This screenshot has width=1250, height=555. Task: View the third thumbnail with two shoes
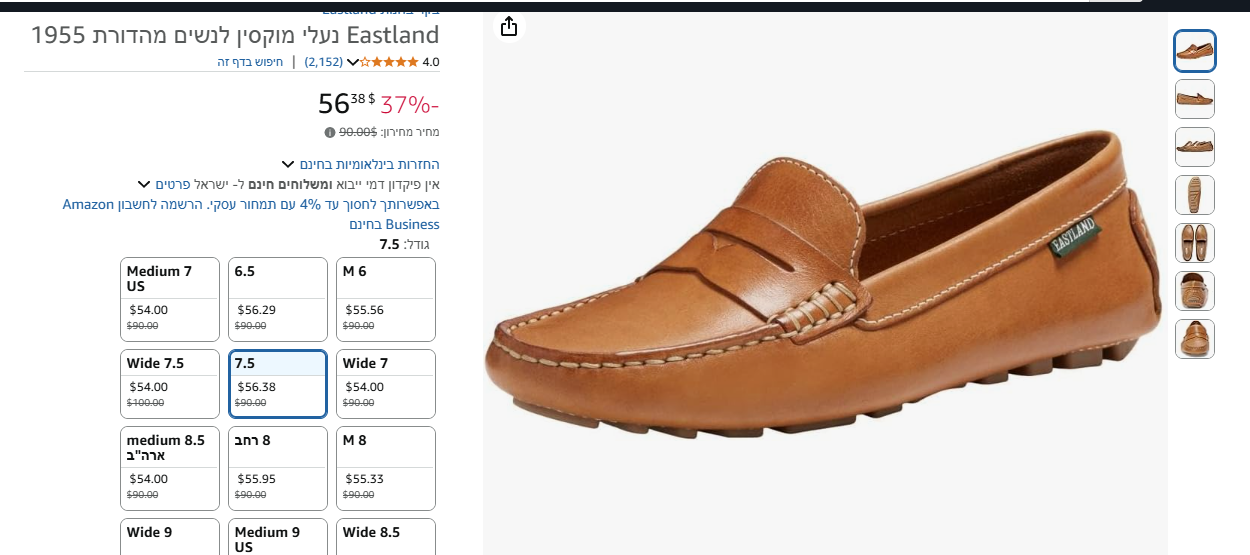(1194, 147)
